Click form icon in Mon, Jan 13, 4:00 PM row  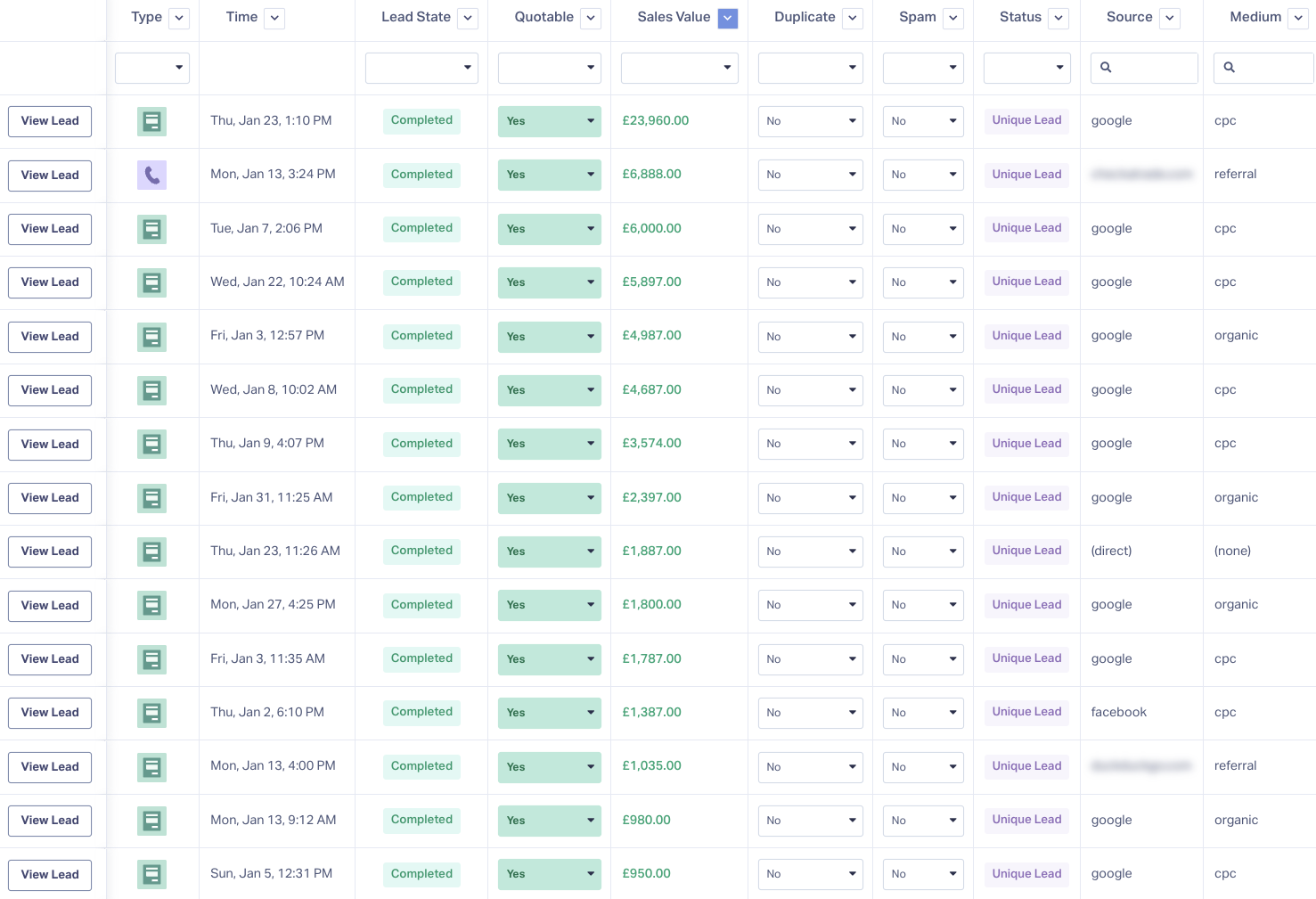[x=151, y=766]
